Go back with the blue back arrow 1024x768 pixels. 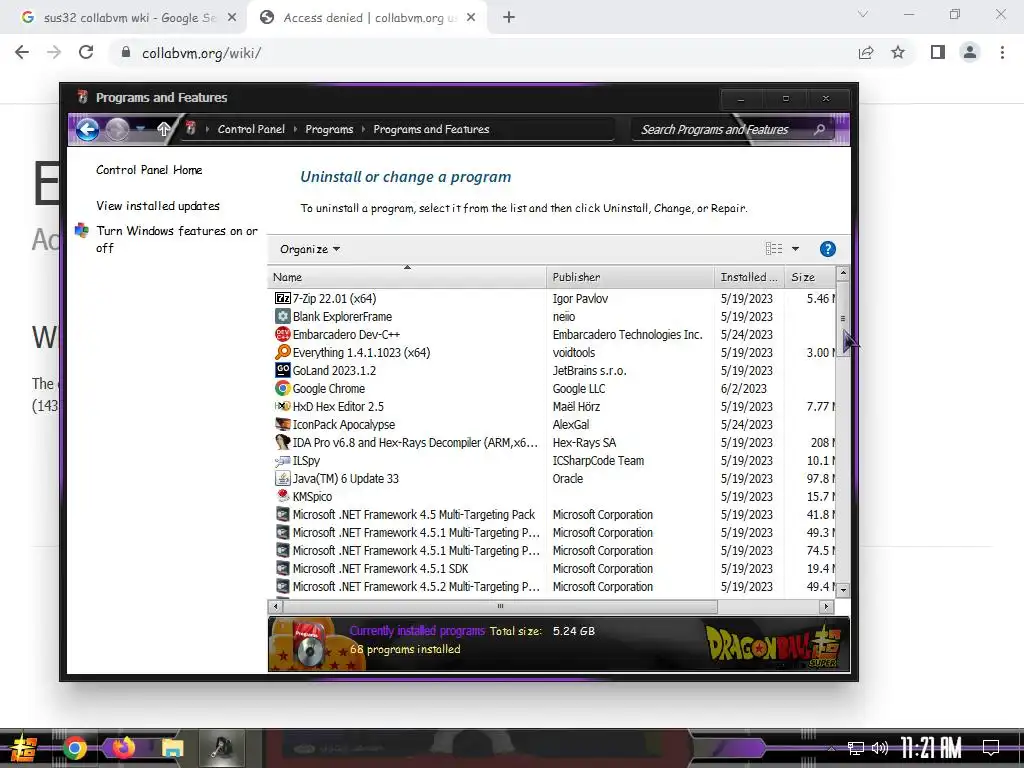pyautogui.click(x=88, y=129)
